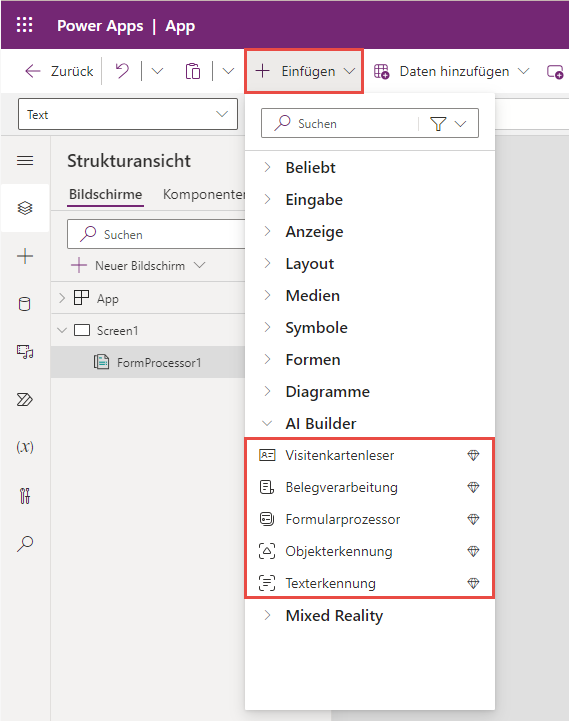The image size is (569, 721).
Task: Click premium diamond icon beside Visitenkartenleser
Action: coord(473,455)
